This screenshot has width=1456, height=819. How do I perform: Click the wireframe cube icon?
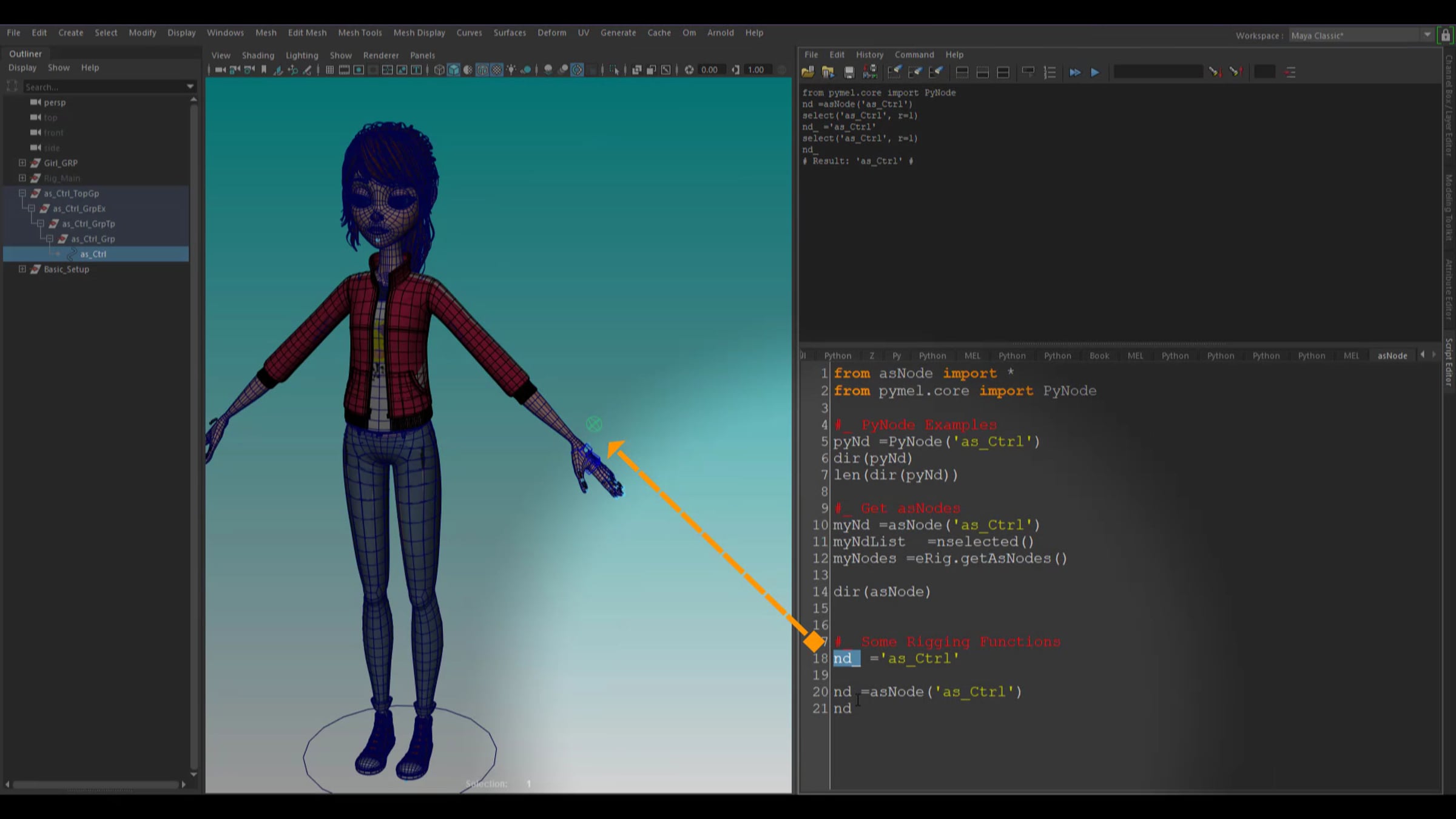(439, 70)
